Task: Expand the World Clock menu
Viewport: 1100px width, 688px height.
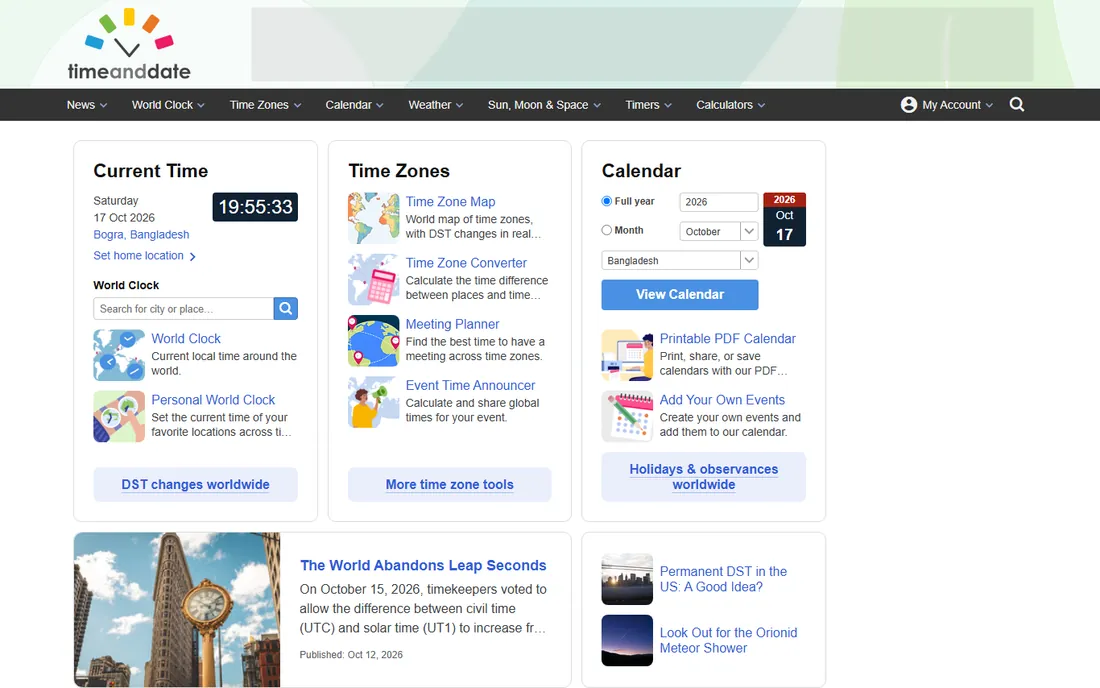Action: 168,104
